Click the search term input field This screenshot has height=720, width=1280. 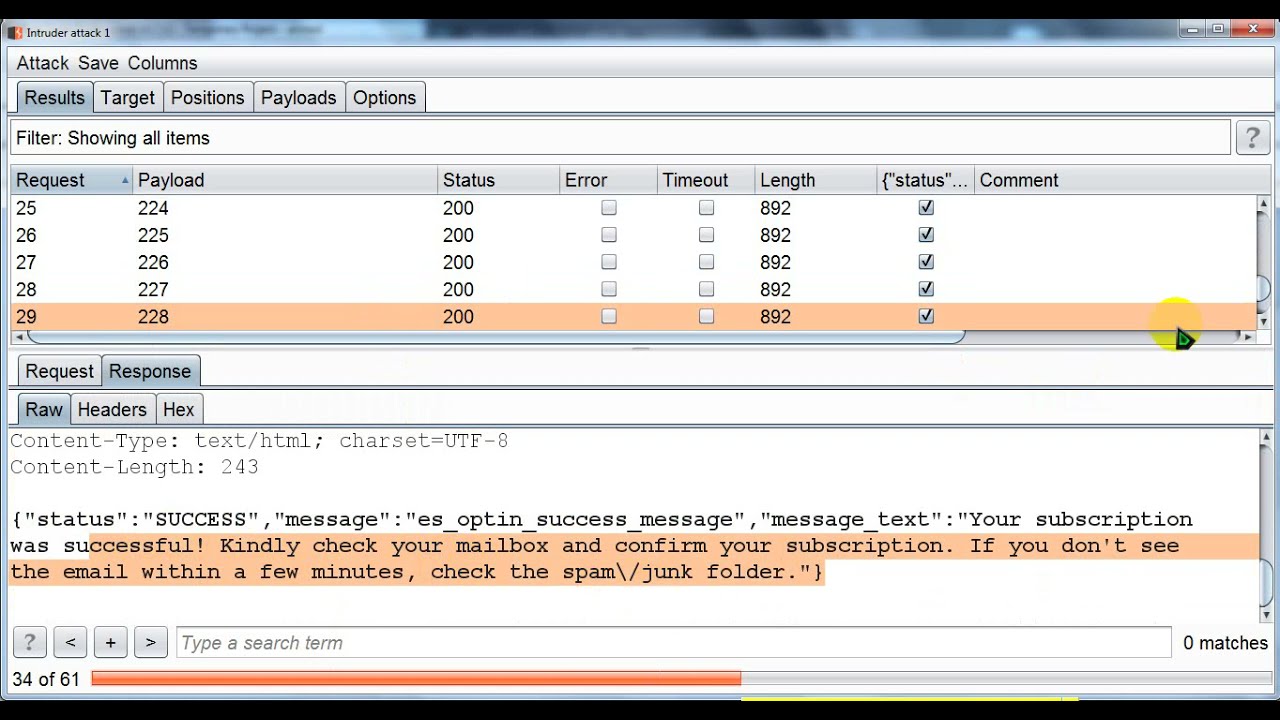tap(673, 643)
